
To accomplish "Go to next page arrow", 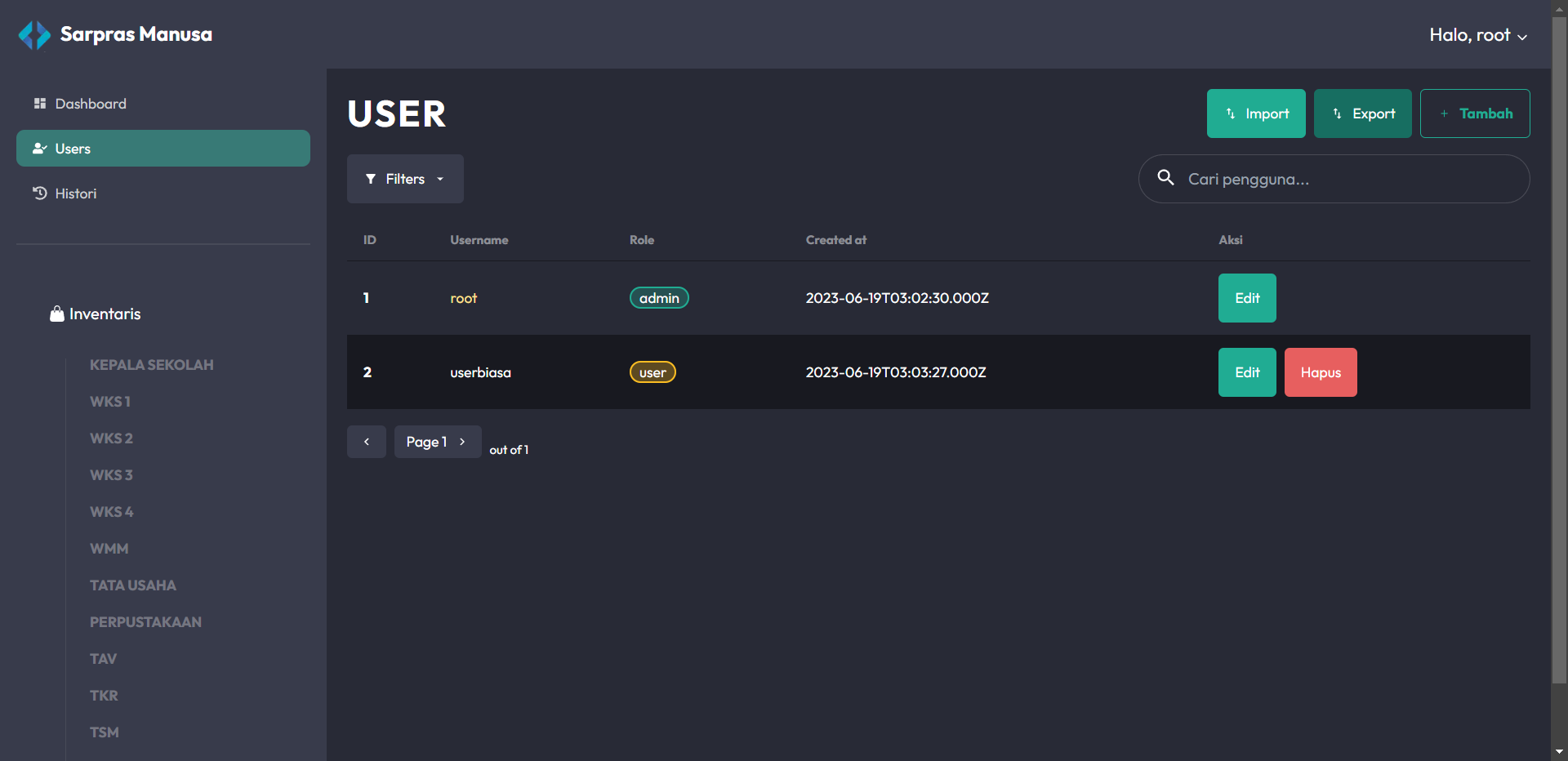I will (462, 442).
